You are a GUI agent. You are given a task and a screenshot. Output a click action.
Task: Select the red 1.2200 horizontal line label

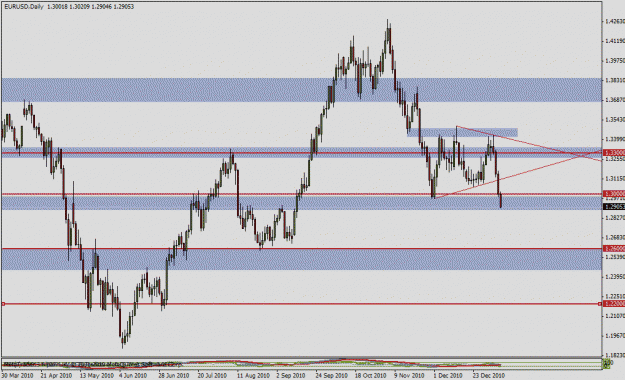(x=615, y=304)
